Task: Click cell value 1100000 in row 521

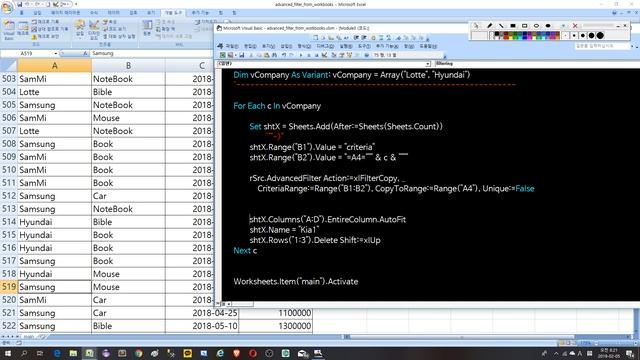Action: (x=276, y=313)
